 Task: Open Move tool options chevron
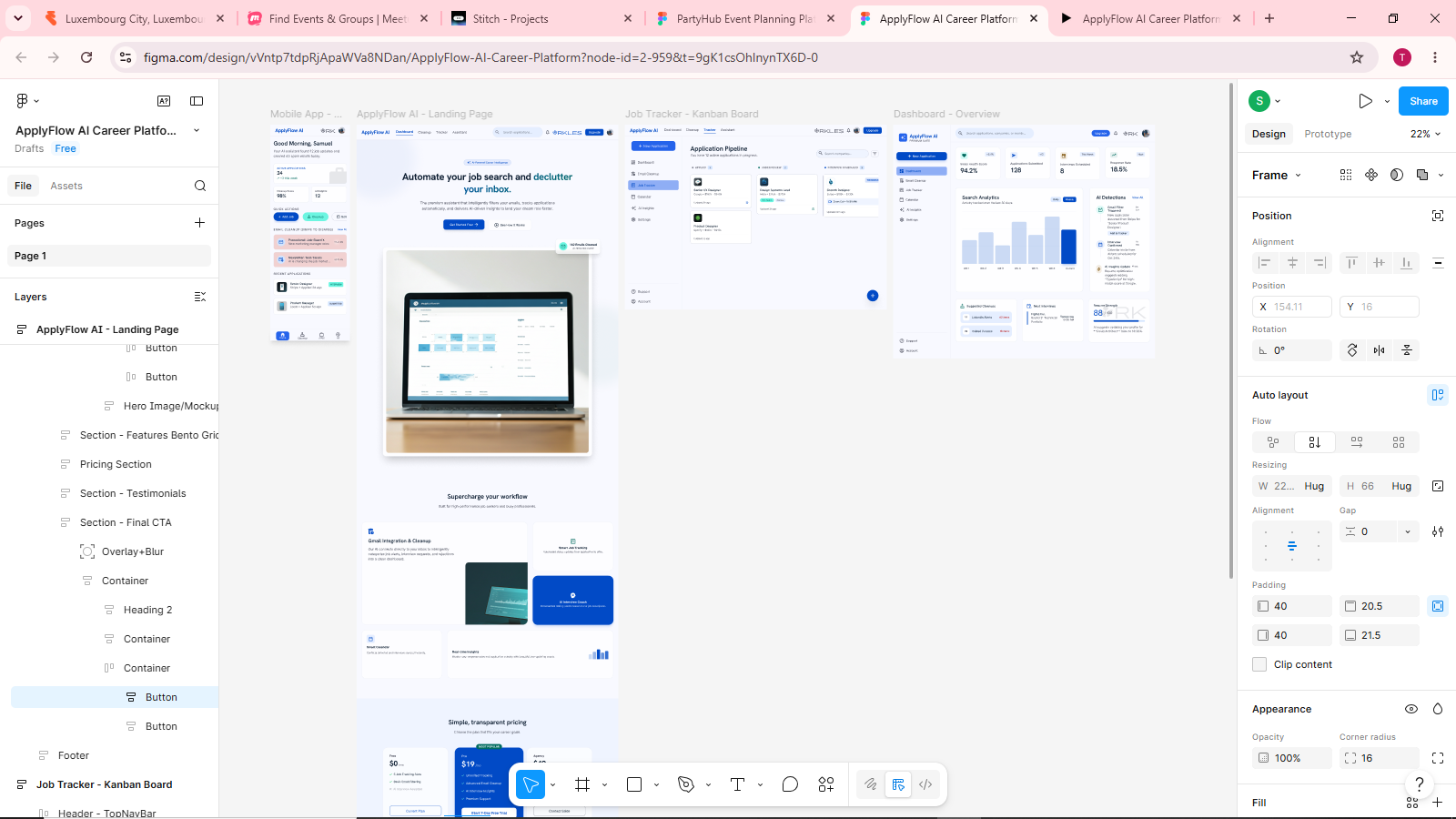click(552, 784)
